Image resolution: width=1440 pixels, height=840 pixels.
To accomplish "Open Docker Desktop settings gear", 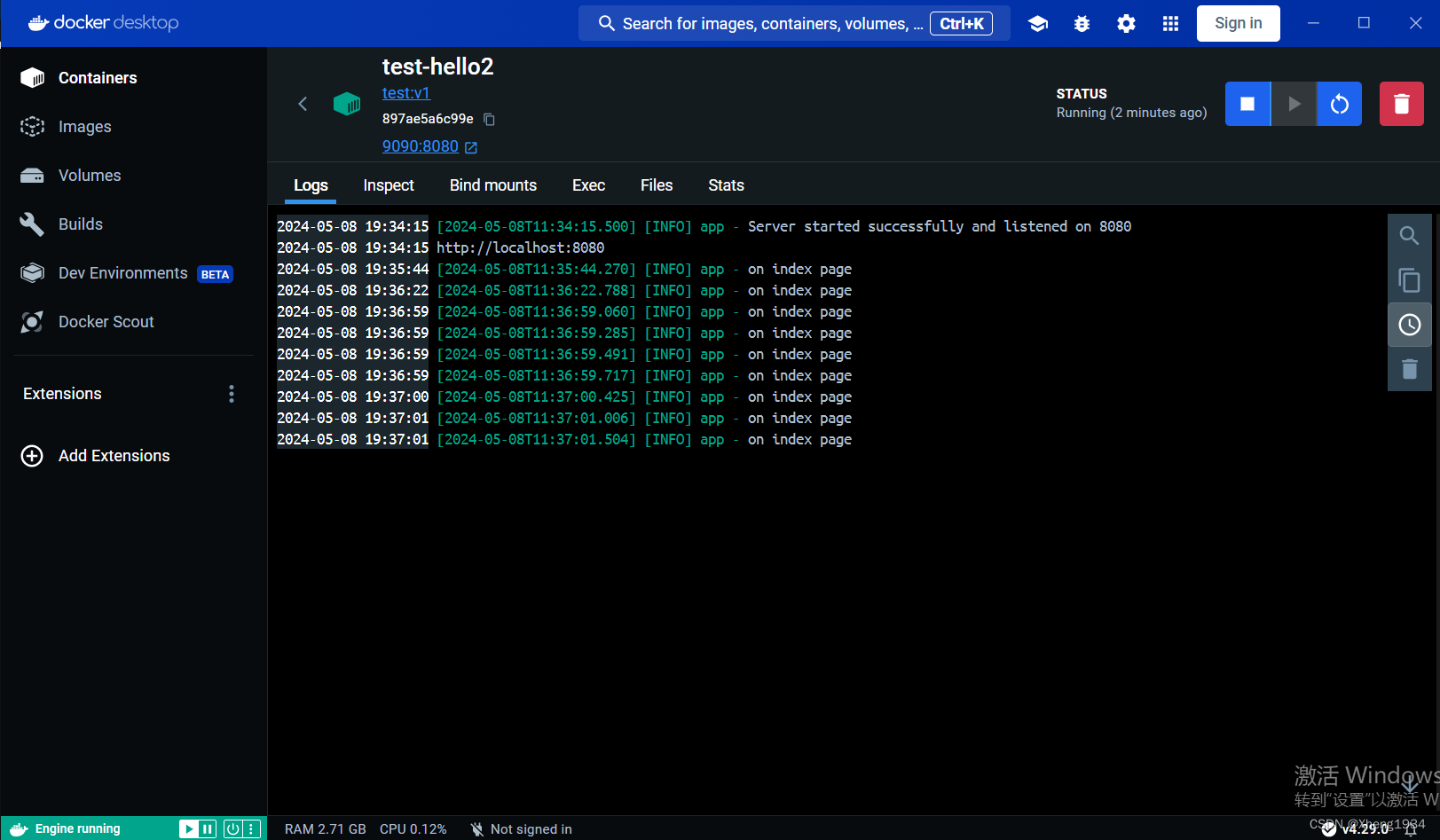I will 1126,23.
